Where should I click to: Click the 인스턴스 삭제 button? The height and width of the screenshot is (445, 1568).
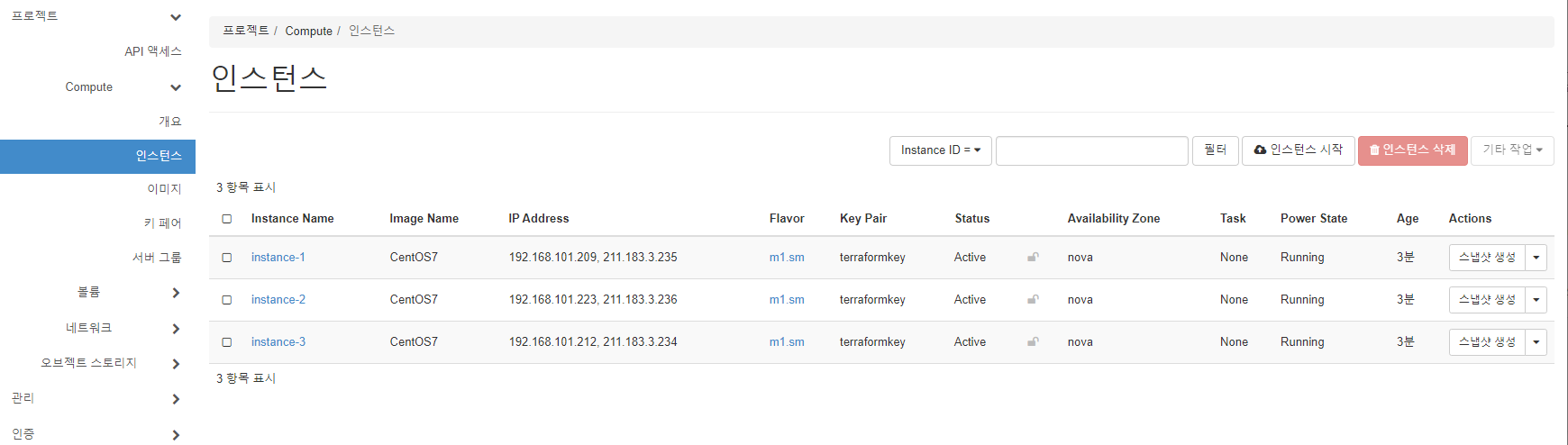tap(1413, 150)
